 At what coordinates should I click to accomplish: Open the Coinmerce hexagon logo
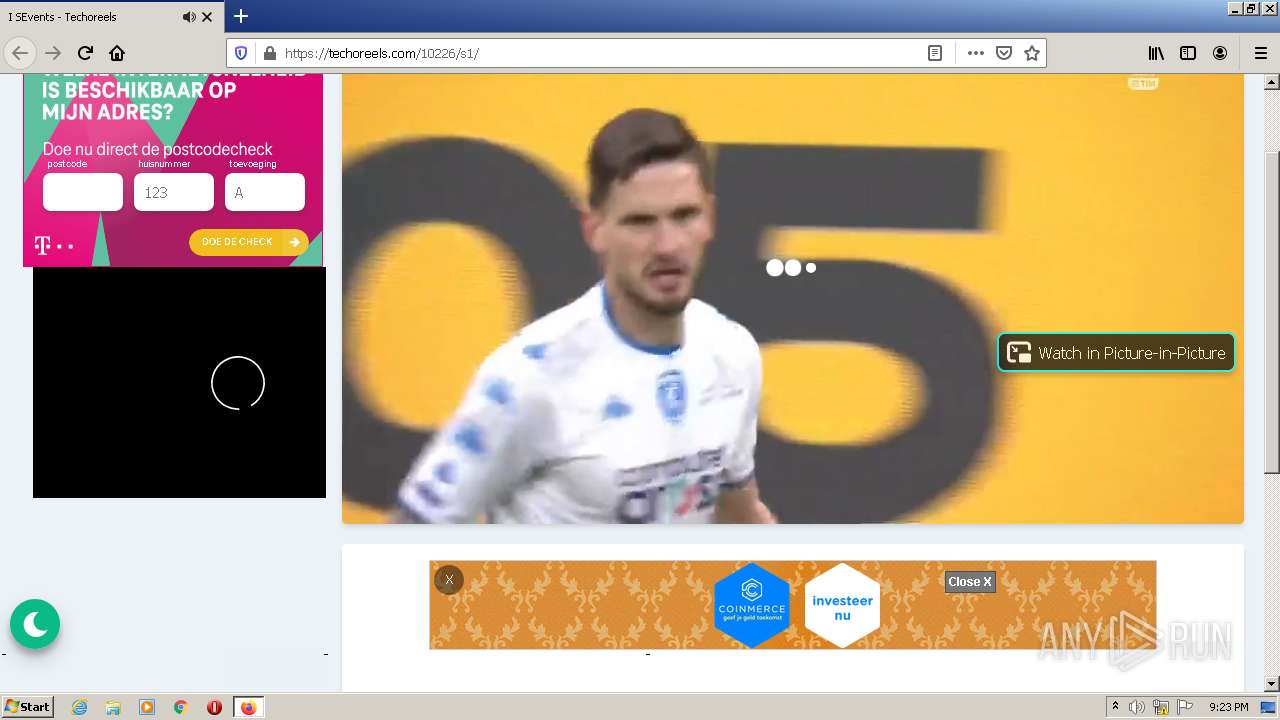[x=752, y=604]
